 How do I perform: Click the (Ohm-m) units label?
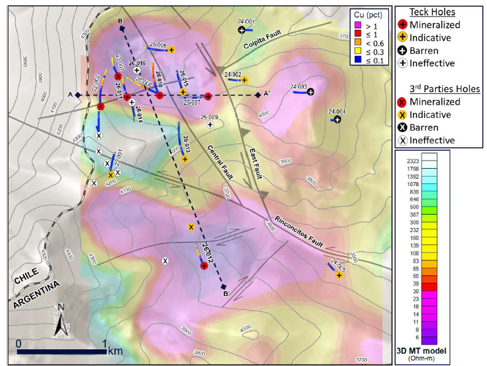[x=421, y=359]
